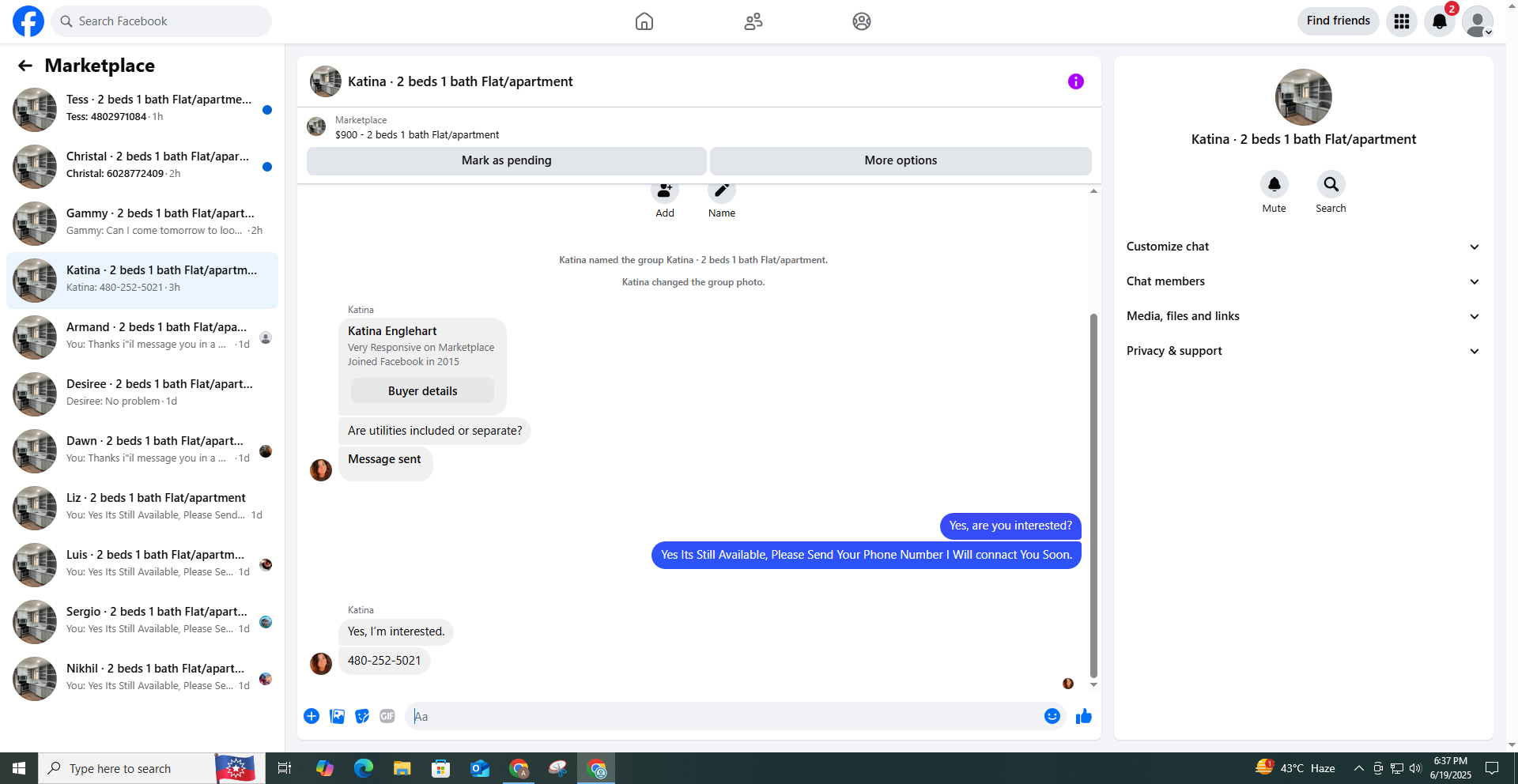
Task: Click the GIF icon in composer
Action: tap(387, 716)
